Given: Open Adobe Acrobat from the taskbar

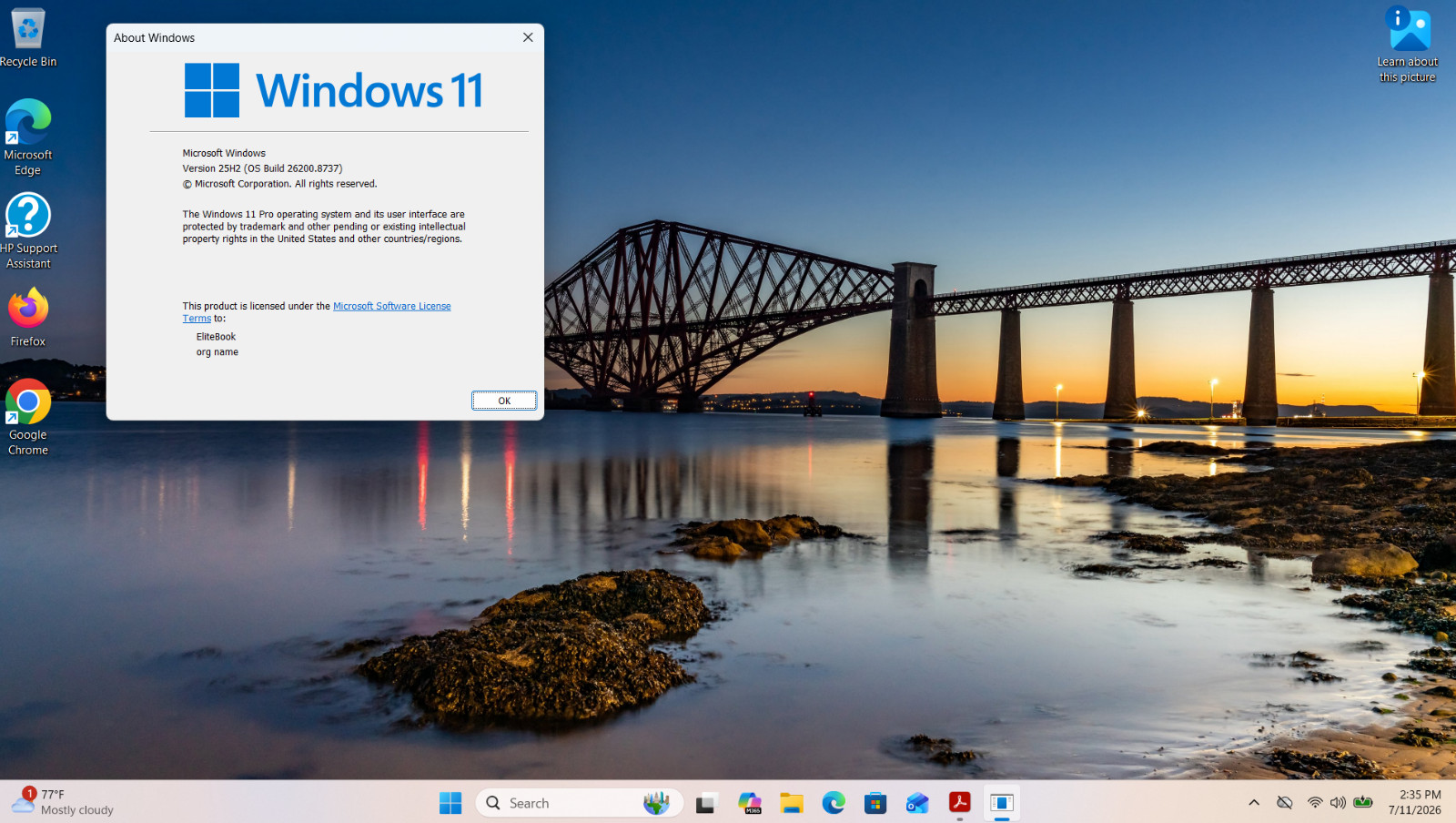Looking at the screenshot, I should (959, 803).
